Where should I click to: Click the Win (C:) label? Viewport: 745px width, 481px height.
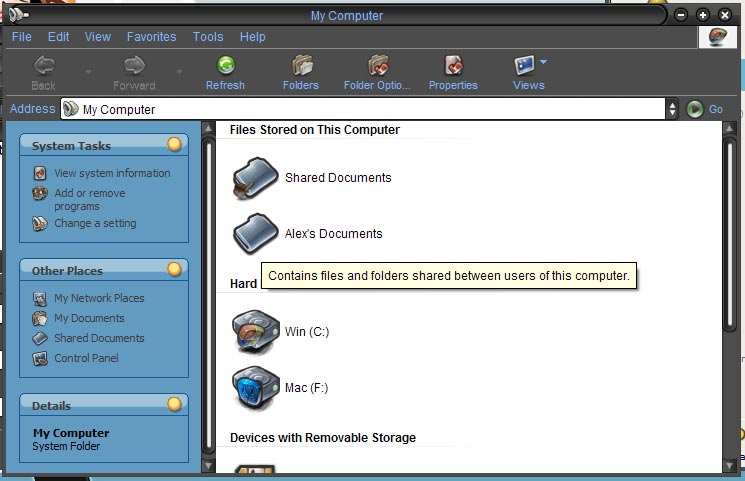[307, 331]
